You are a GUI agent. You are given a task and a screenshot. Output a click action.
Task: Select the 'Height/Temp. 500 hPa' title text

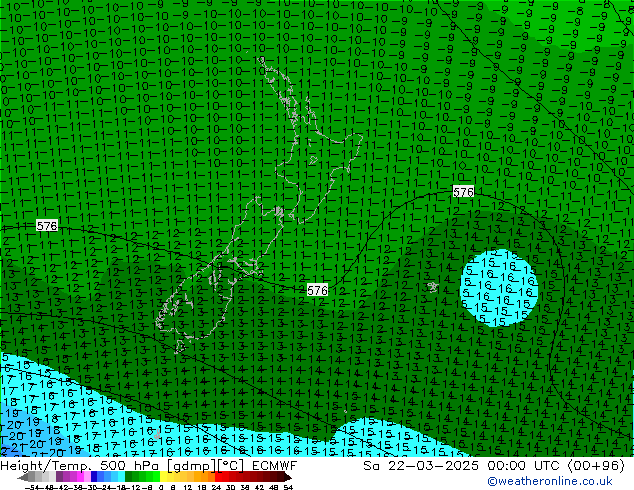(x=82, y=466)
